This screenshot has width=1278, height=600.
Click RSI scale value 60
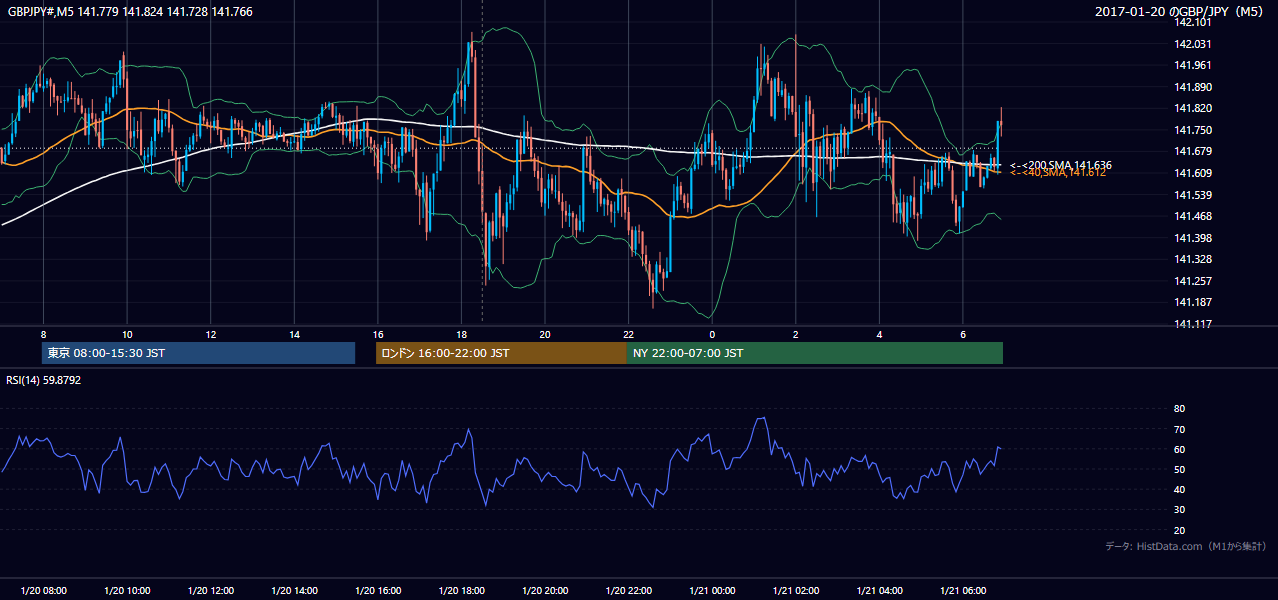click(x=1179, y=449)
